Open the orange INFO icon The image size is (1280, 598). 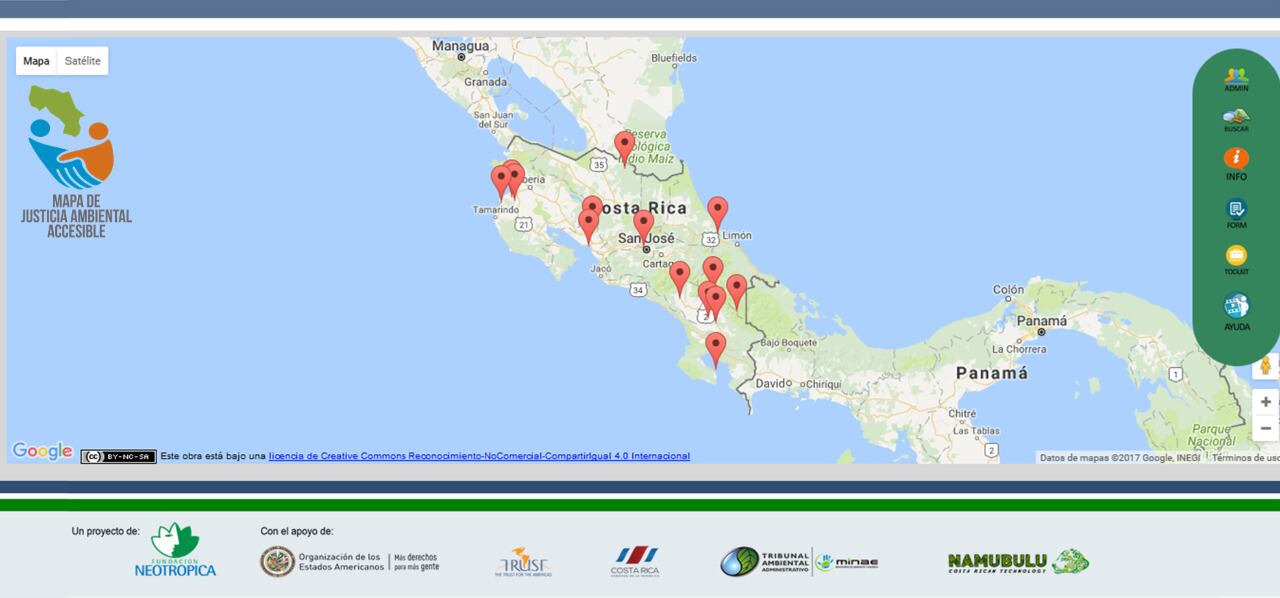(1236, 160)
